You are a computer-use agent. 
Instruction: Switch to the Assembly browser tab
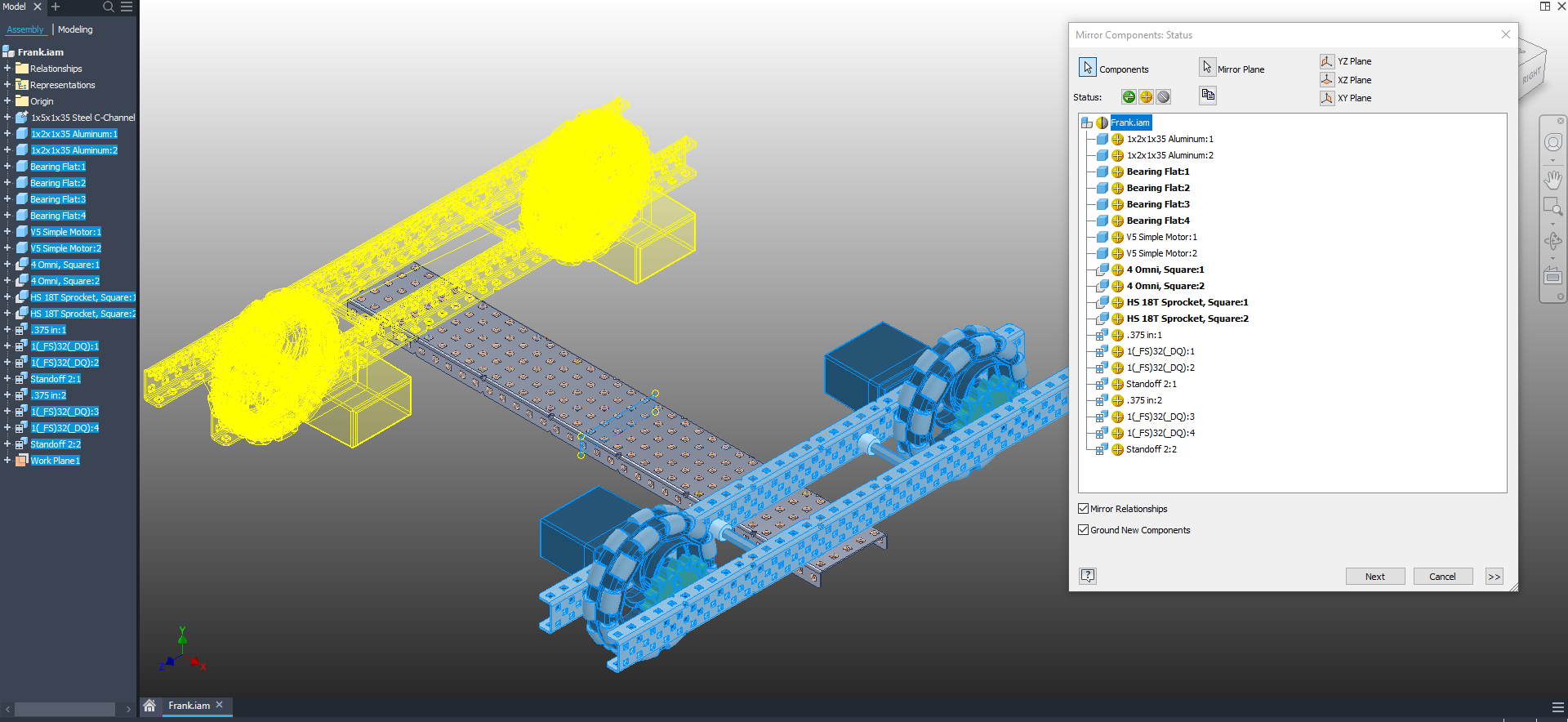click(25, 29)
